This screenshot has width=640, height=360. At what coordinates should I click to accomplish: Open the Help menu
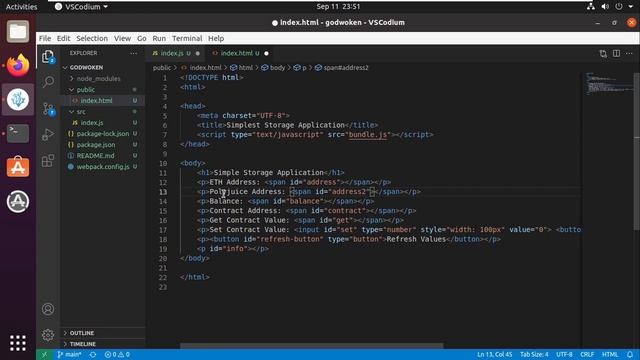click(x=216, y=38)
